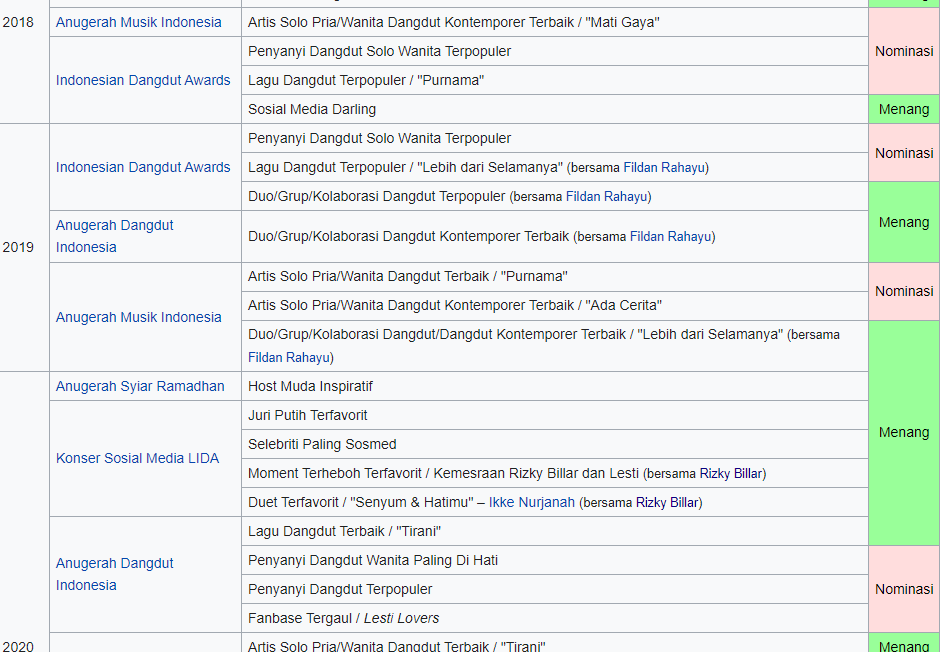Click Menang status beside Duo/Grup/Kolaborasi Dangdut Kontemporer Terbaik

pos(904,222)
